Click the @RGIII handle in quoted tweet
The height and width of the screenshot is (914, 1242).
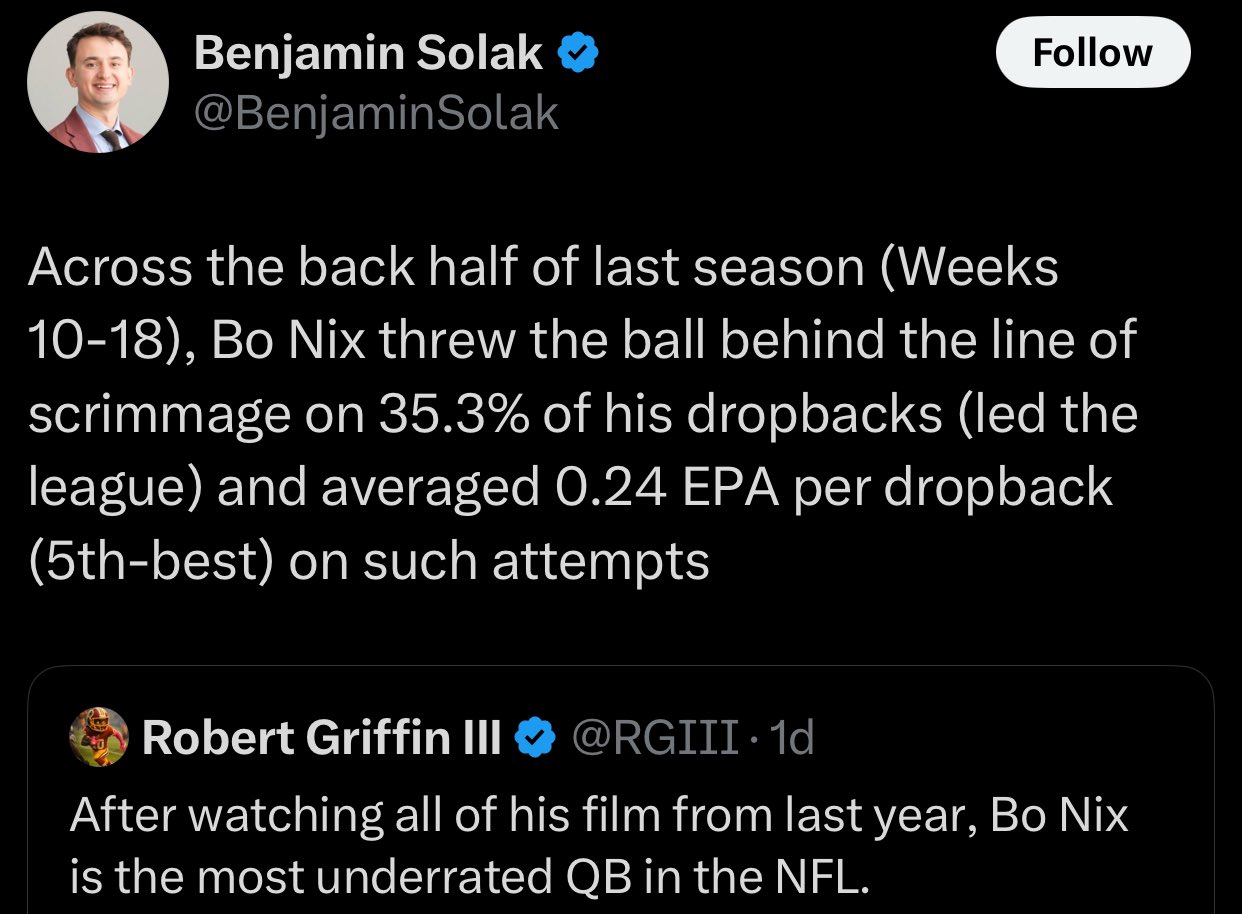click(x=656, y=739)
